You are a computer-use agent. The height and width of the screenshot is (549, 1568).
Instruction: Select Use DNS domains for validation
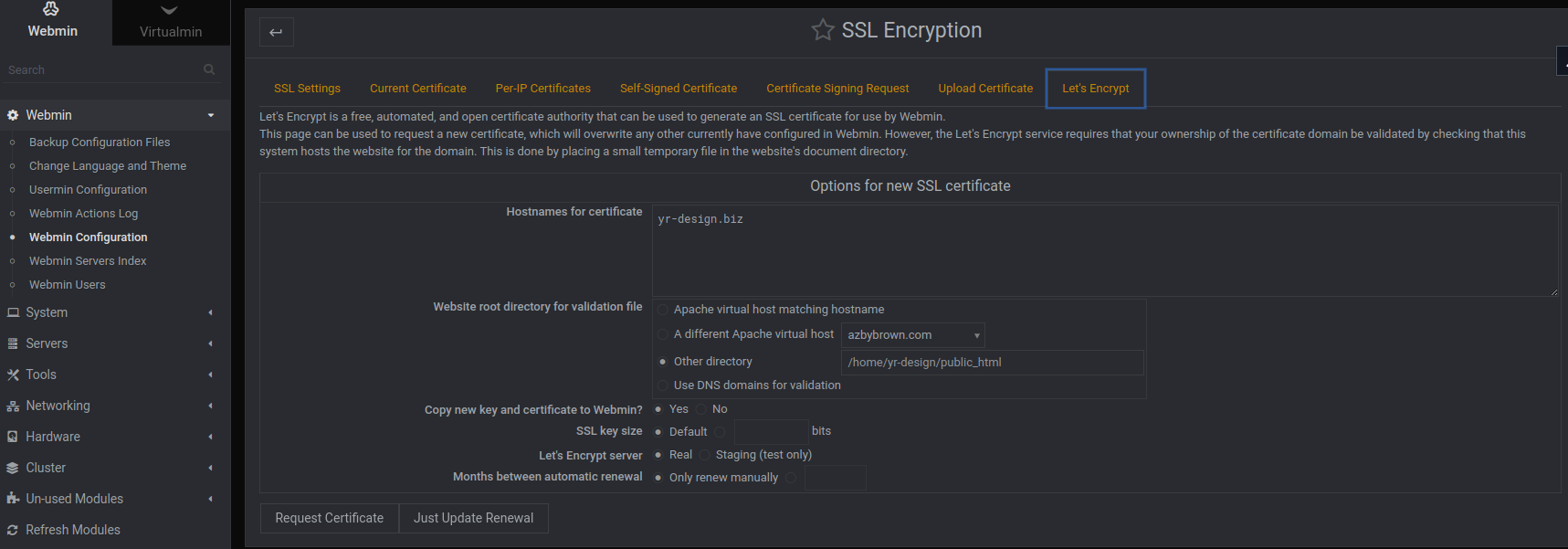pos(663,385)
